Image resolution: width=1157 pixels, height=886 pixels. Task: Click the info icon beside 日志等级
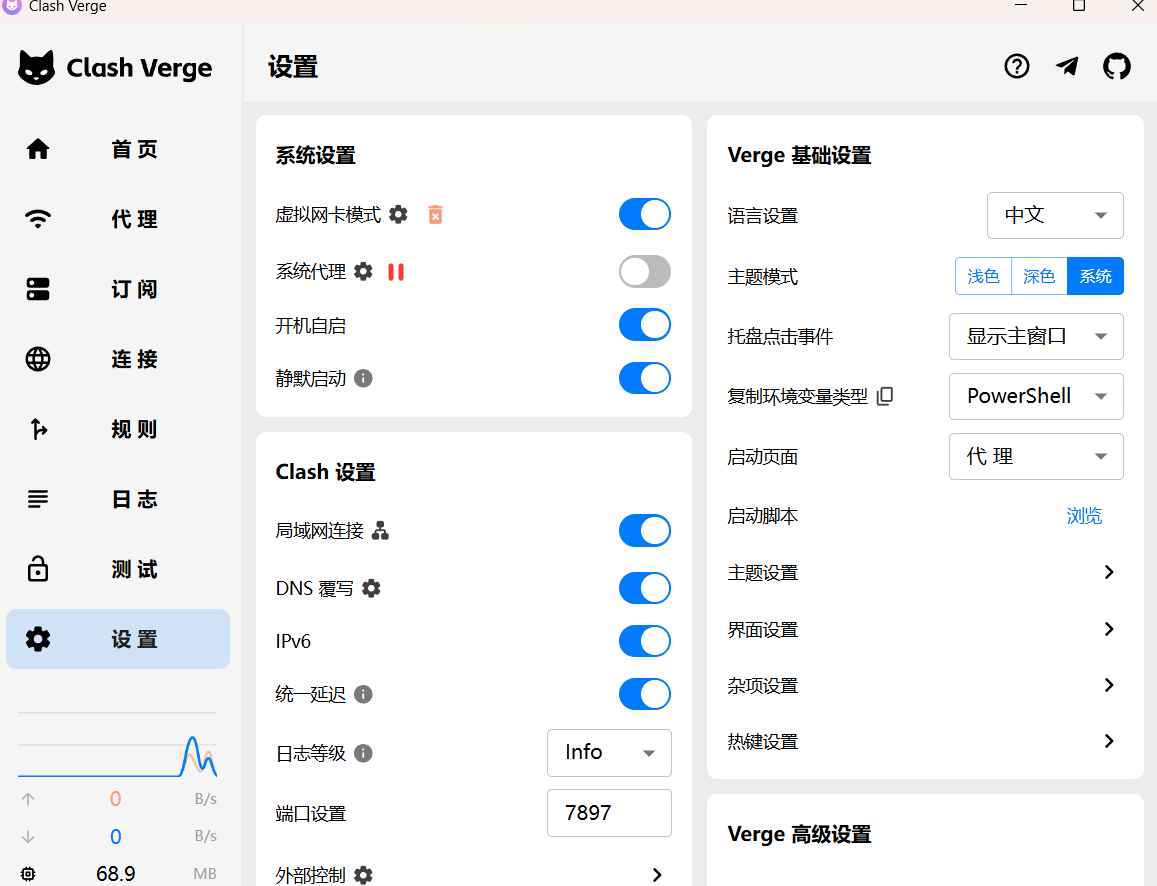pos(363,753)
